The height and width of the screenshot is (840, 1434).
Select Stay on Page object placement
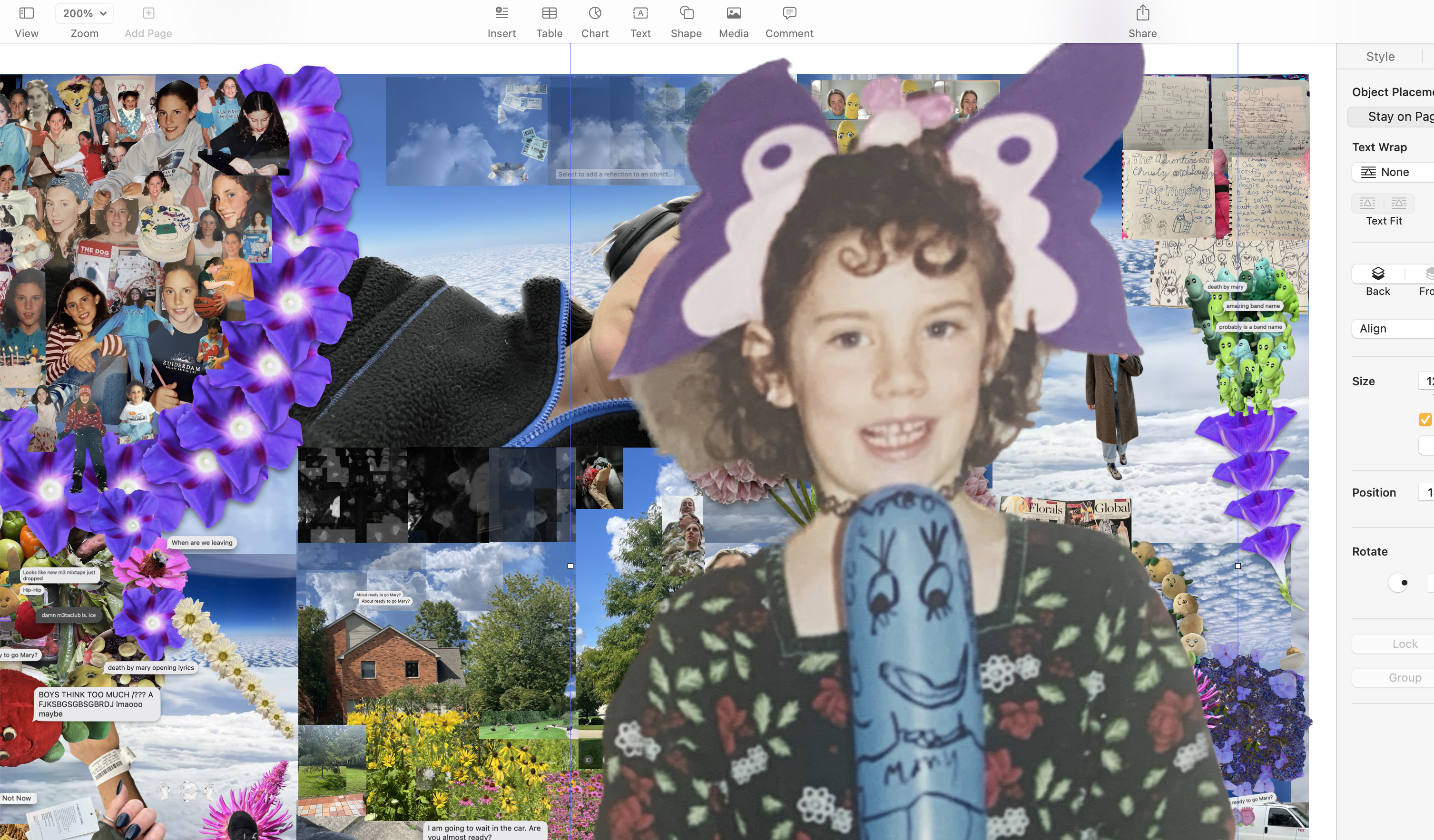click(1391, 117)
